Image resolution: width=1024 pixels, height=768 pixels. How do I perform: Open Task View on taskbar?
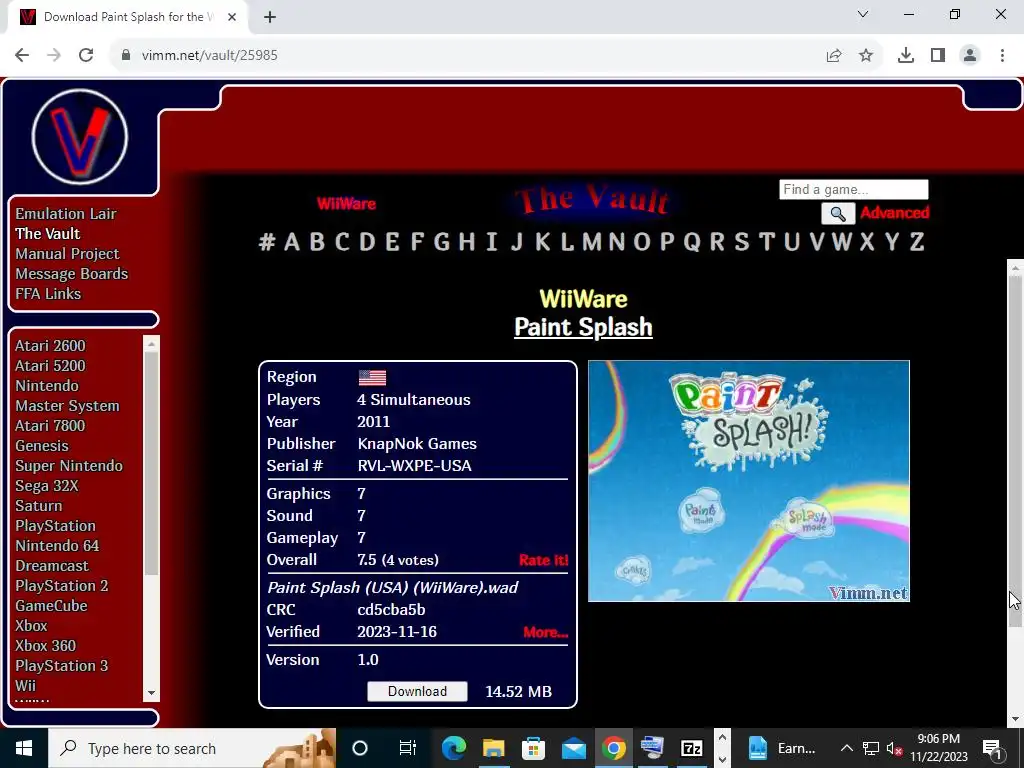click(408, 748)
